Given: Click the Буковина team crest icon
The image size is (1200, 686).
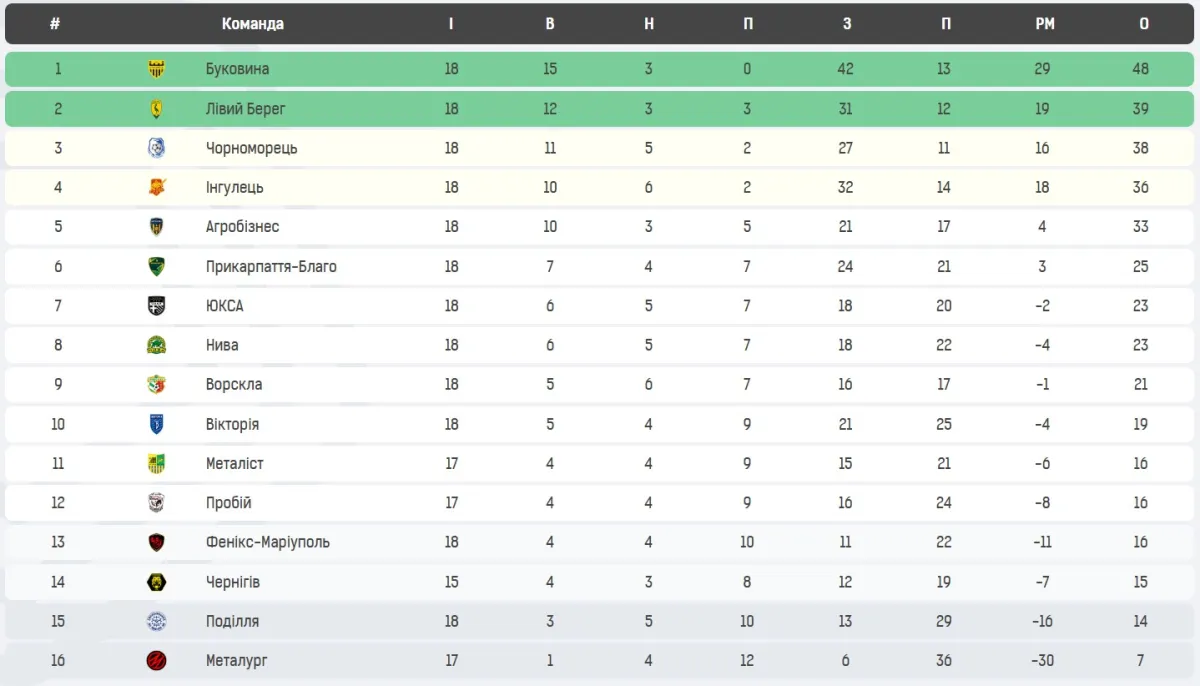Looking at the screenshot, I should pos(156,69).
